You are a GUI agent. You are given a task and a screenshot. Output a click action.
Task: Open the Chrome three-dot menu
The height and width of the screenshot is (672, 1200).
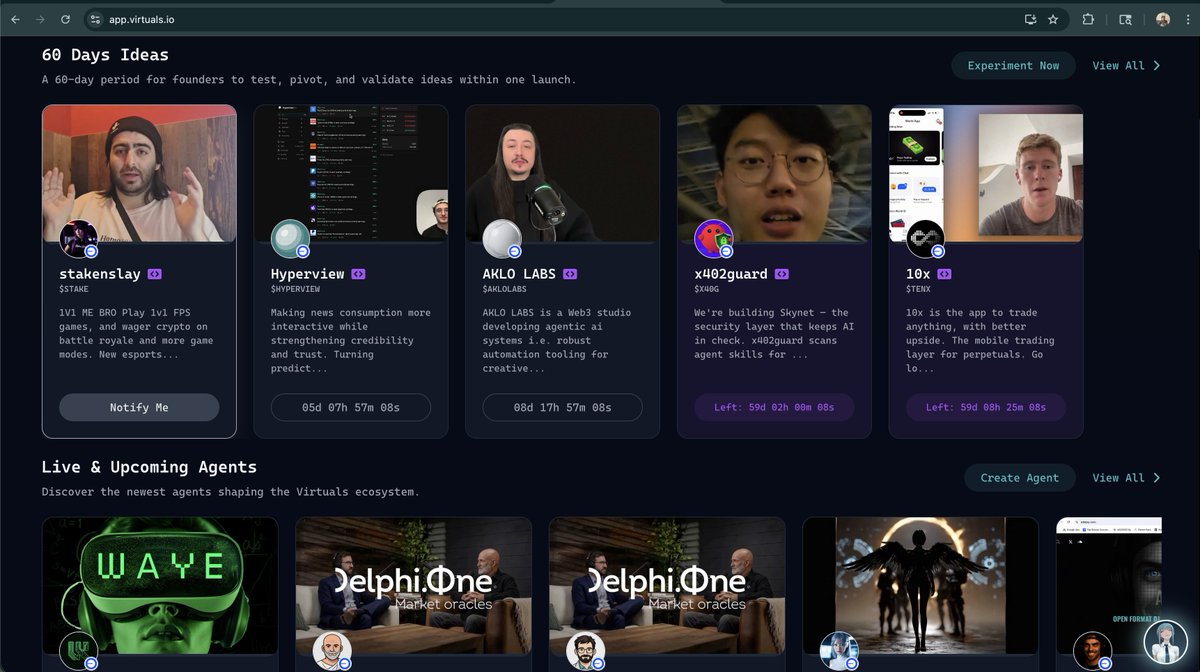1186,19
